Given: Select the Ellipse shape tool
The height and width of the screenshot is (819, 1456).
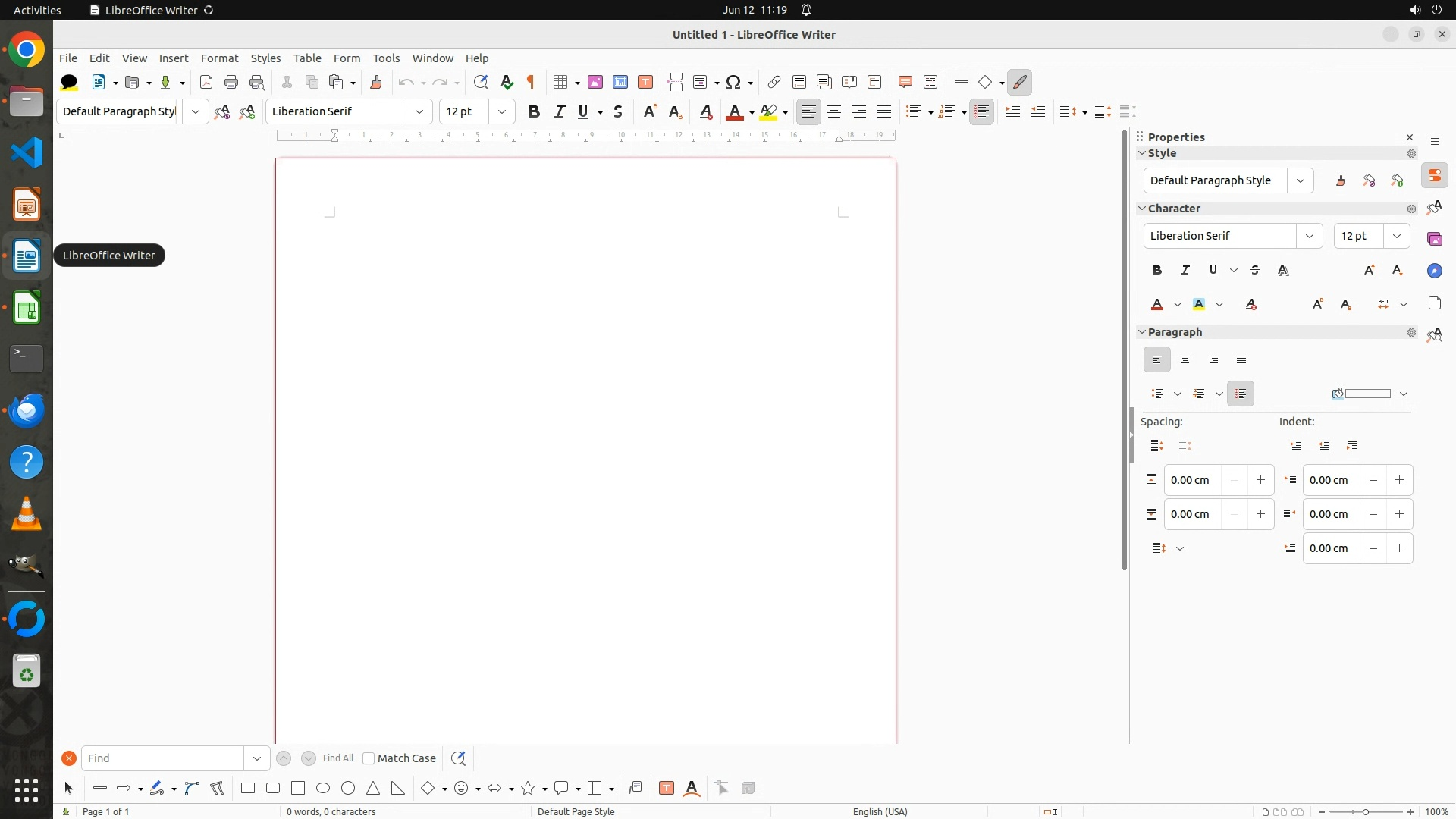Looking at the screenshot, I should (323, 788).
